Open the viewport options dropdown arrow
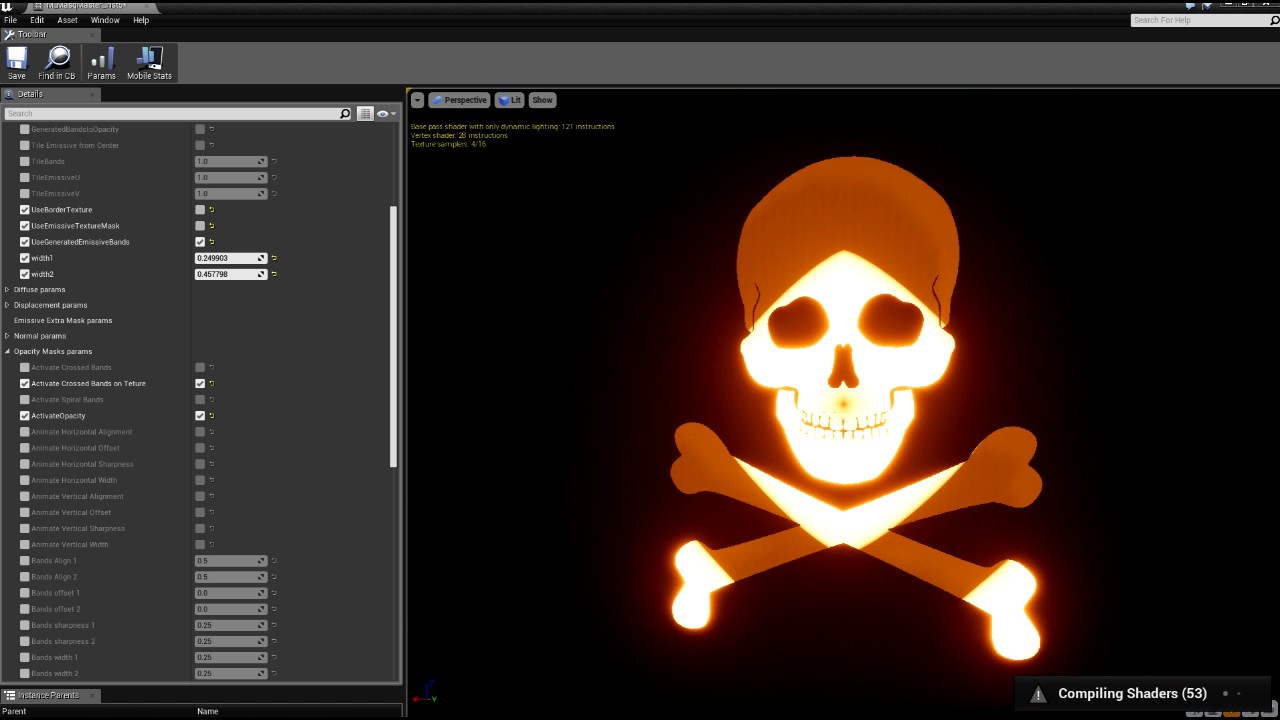Viewport: 1280px width, 720px height. [x=417, y=100]
